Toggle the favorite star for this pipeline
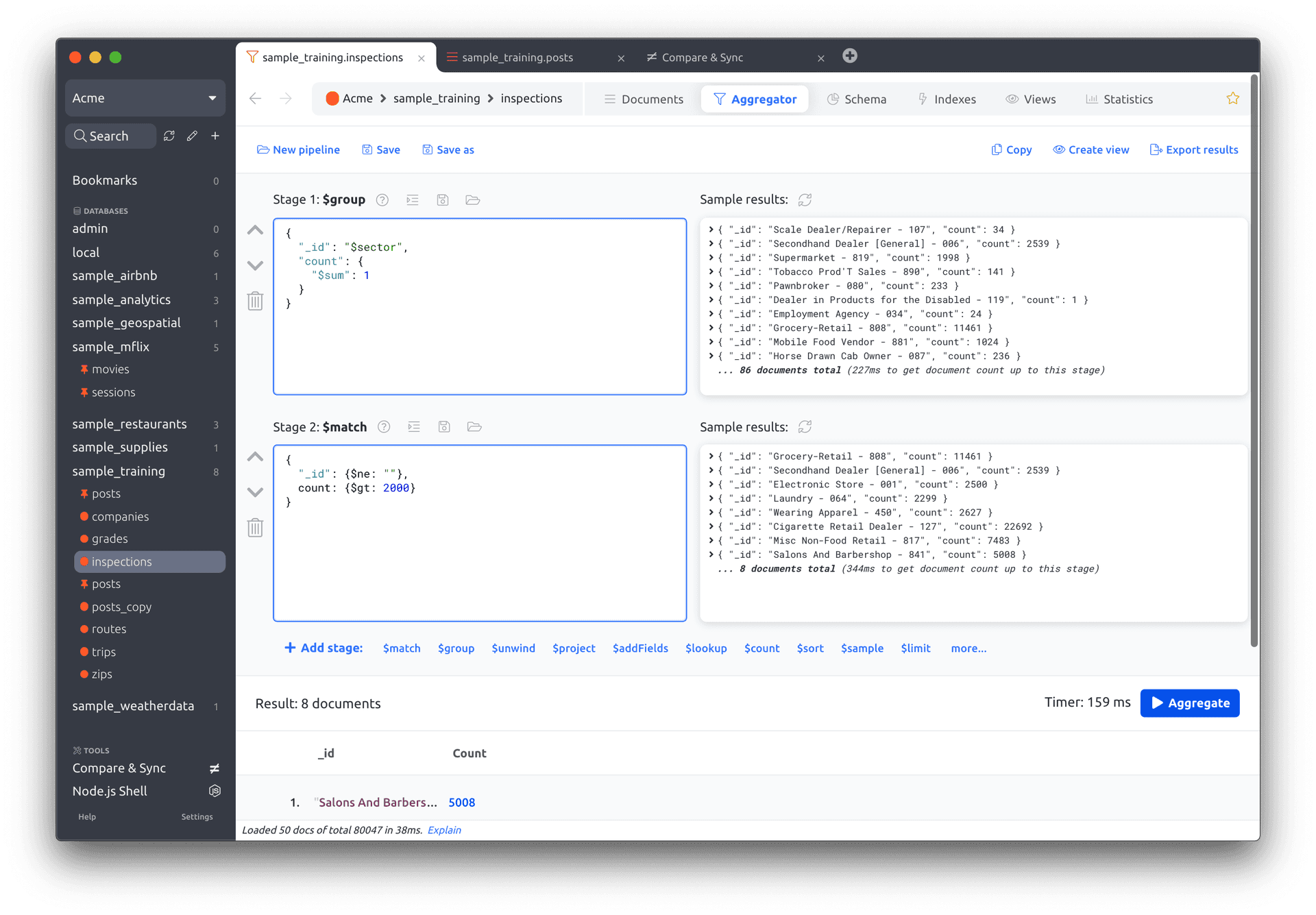The height and width of the screenshot is (915, 1316). (x=1232, y=99)
